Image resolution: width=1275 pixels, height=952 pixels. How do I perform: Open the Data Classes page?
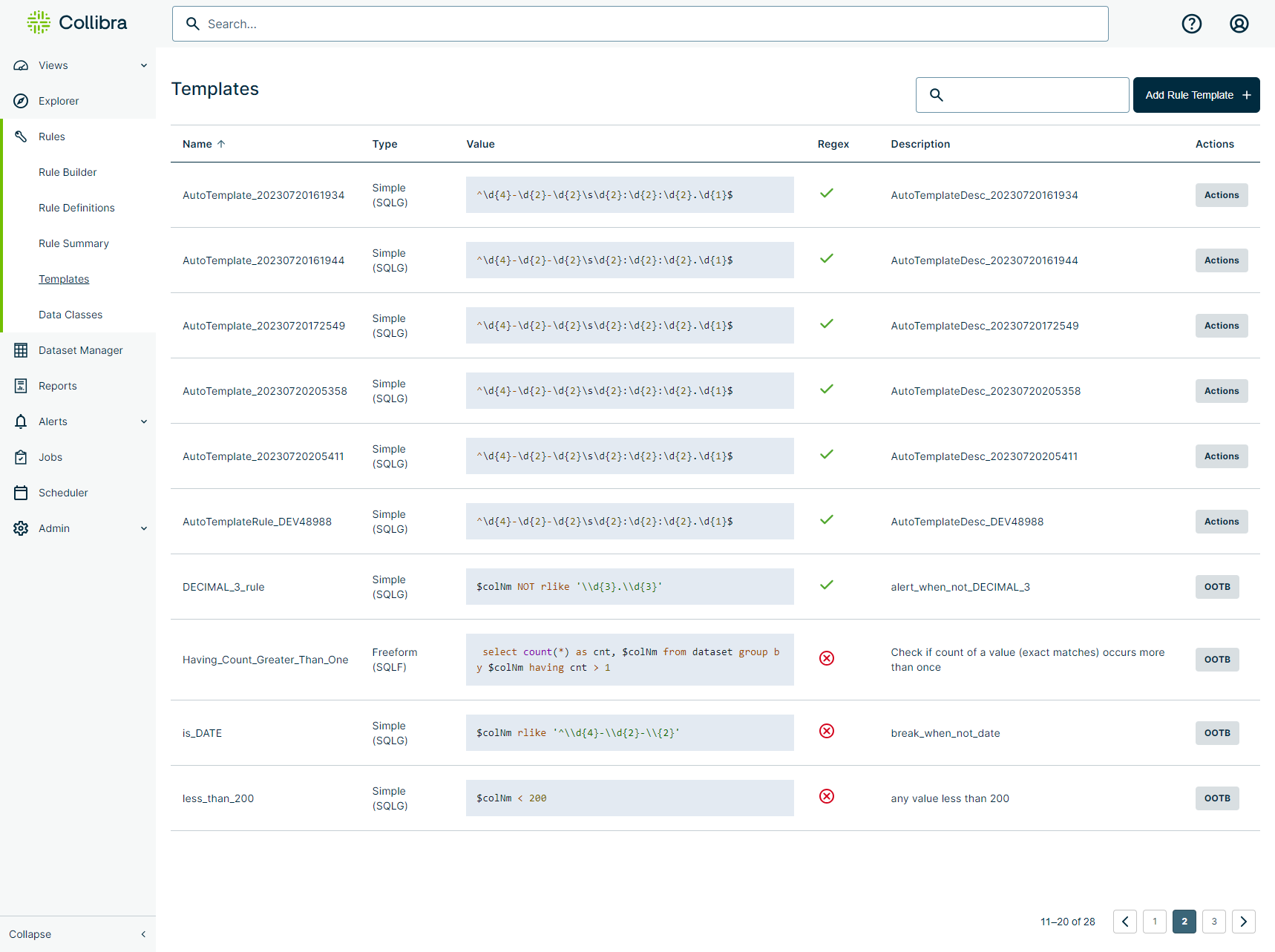pyautogui.click(x=71, y=314)
